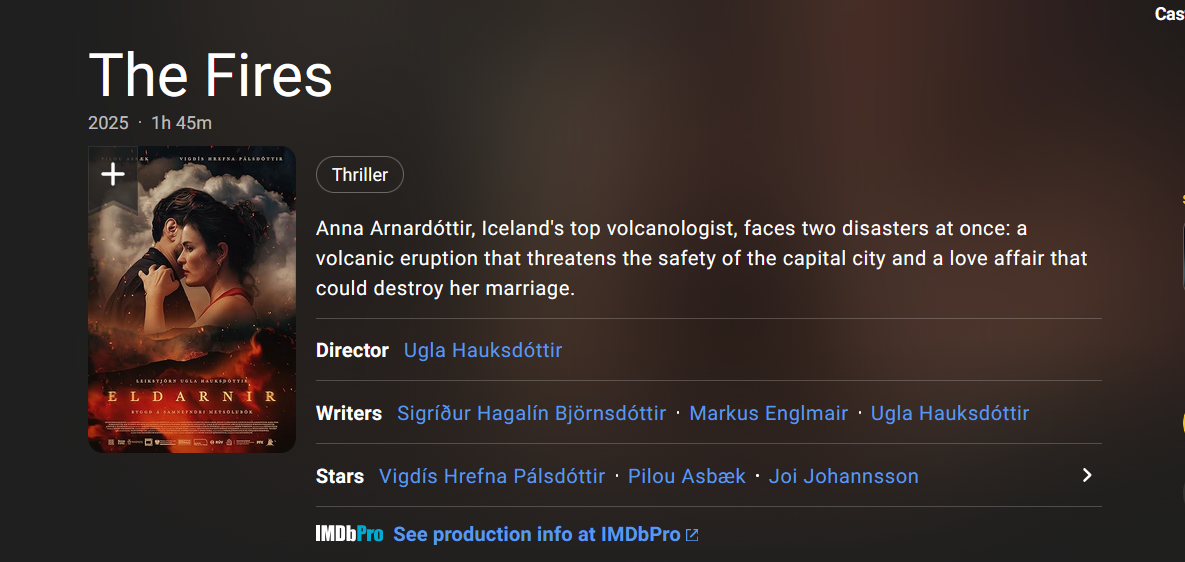Click the Stars label
The height and width of the screenshot is (562, 1185).
point(340,476)
